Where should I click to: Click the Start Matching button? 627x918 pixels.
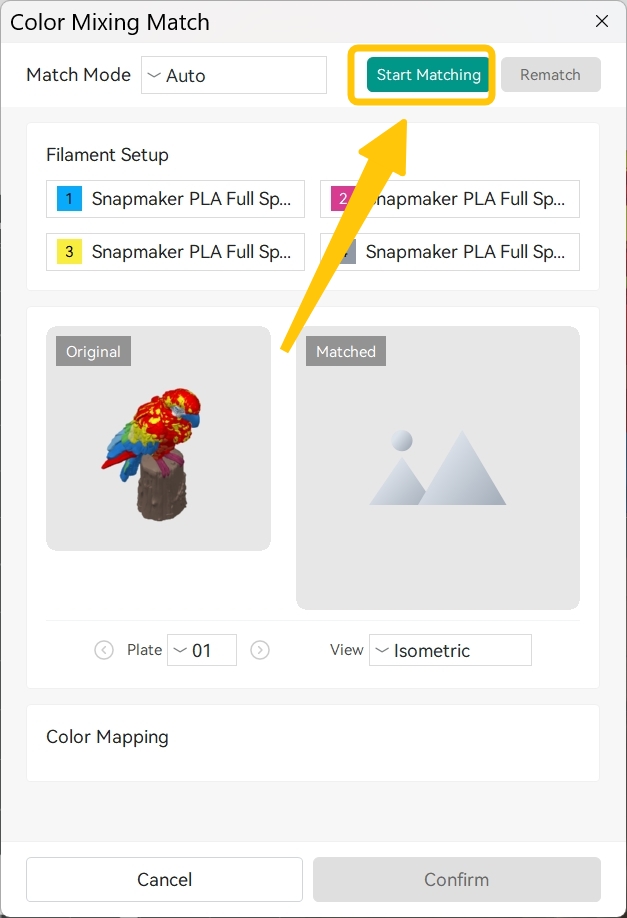pyautogui.click(x=427, y=75)
